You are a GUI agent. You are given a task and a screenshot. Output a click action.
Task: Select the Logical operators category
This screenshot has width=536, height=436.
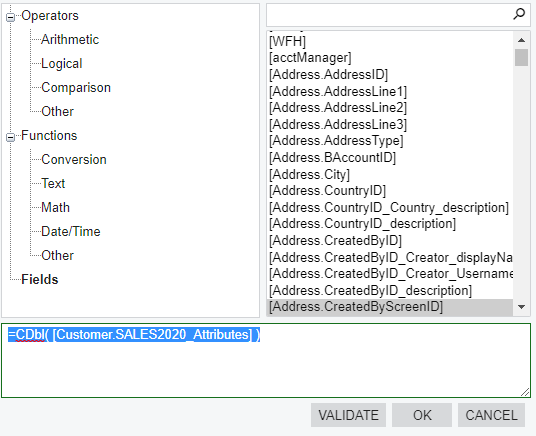click(x=62, y=64)
